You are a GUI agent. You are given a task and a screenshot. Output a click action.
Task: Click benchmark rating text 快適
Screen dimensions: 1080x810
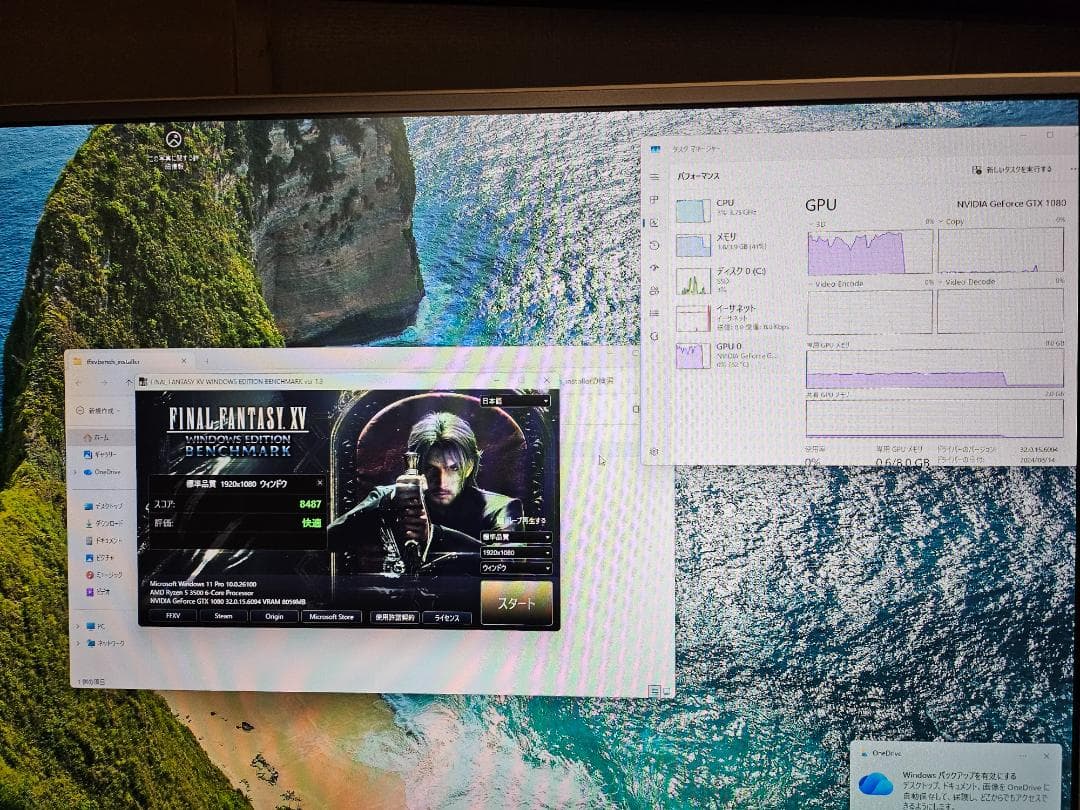tap(311, 523)
